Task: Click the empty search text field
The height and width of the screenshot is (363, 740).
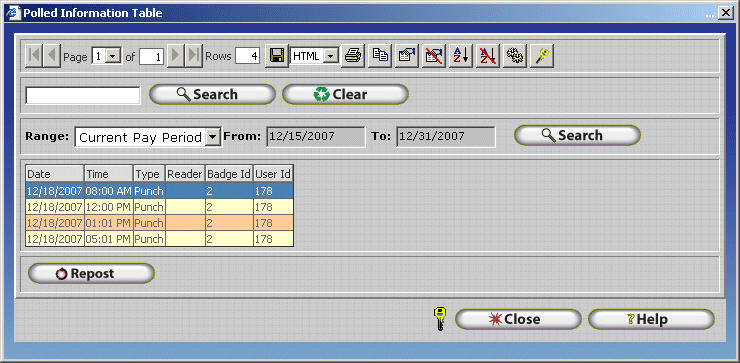Action: 83,95
